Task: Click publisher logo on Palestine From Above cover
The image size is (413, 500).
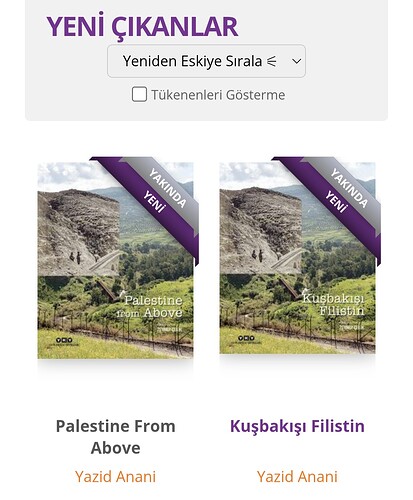Action: coord(64,341)
